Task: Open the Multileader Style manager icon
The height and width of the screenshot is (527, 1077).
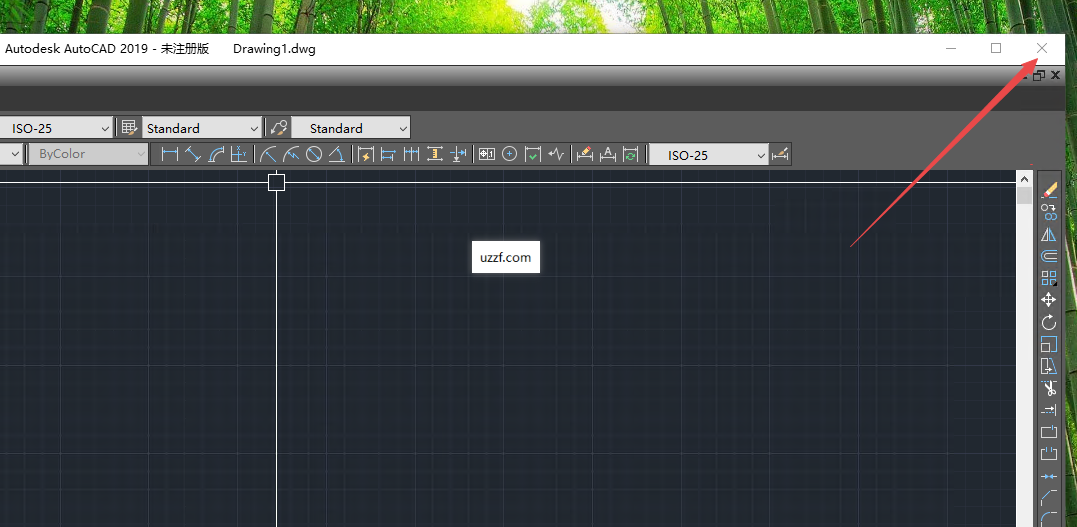Action: [278, 128]
